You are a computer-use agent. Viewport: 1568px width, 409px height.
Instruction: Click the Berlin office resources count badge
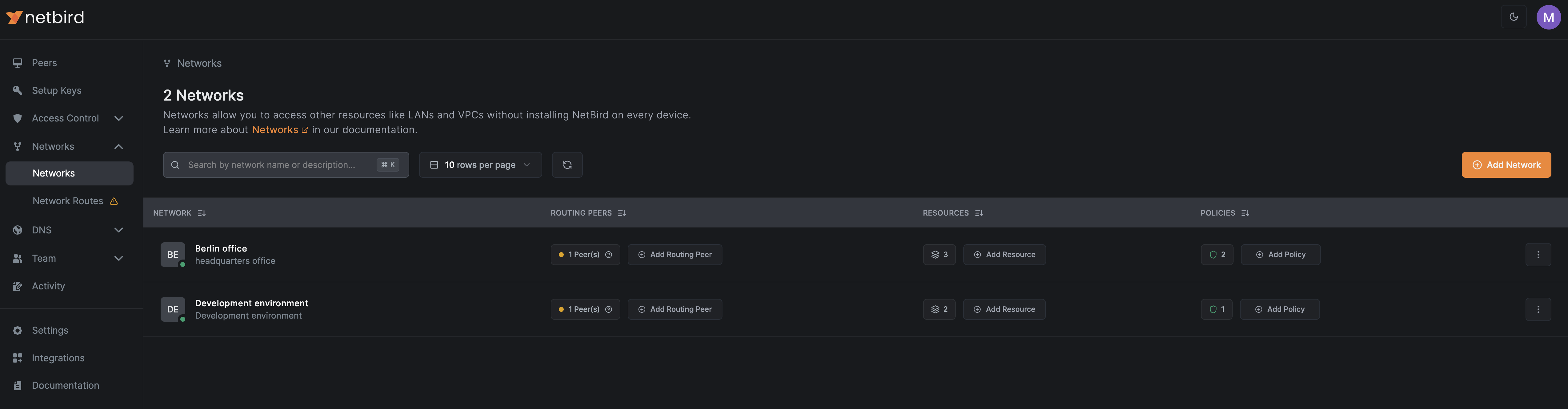pyautogui.click(x=938, y=254)
